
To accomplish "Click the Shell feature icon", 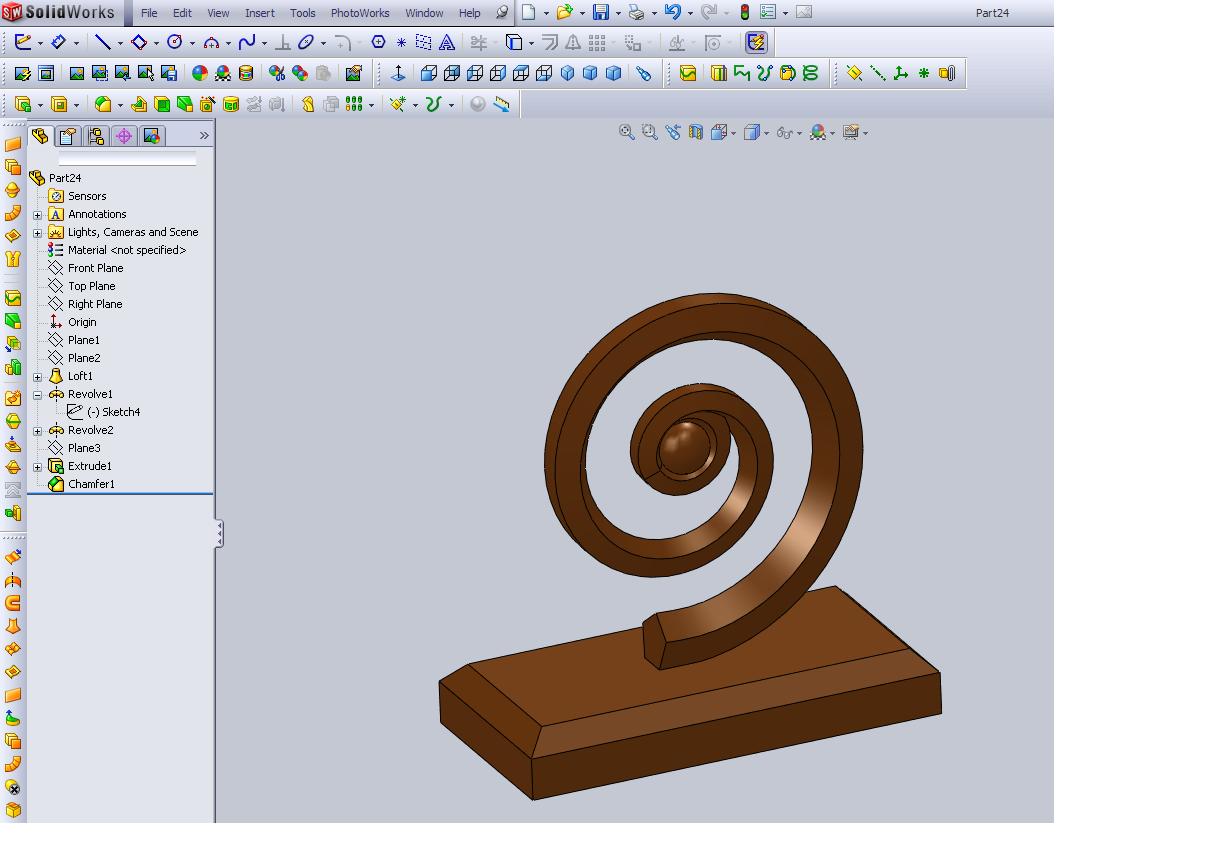I will 162,104.
